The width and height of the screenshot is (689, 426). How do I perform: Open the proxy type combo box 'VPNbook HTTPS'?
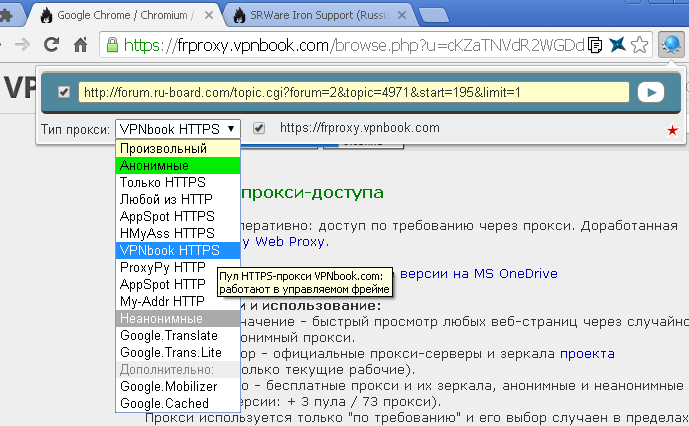point(178,129)
